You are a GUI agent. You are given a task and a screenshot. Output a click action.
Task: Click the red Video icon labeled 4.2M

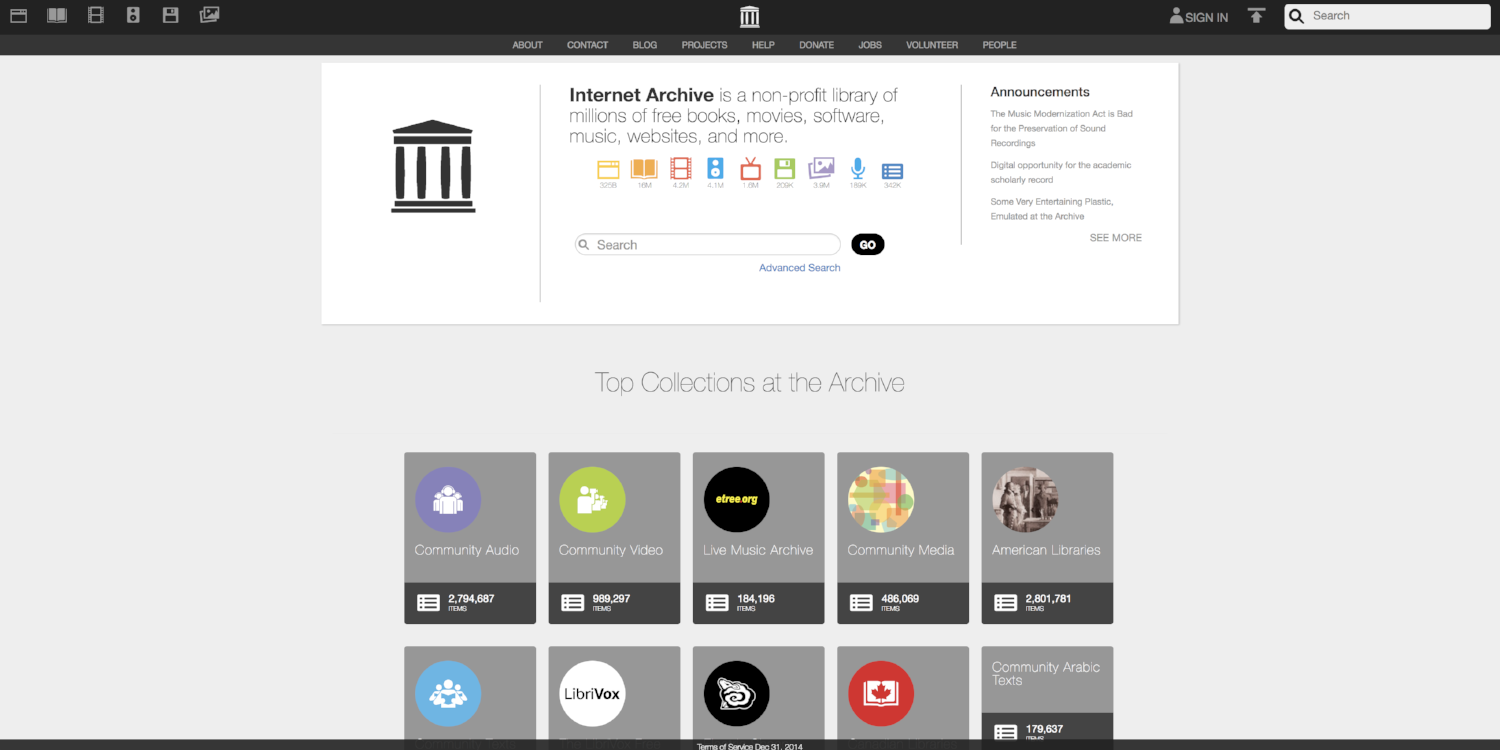coord(680,169)
